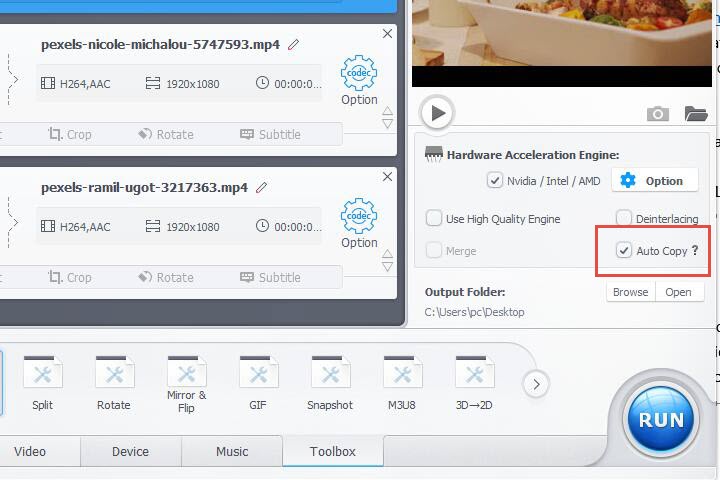Viewport: 720px width, 480px height.
Task: Select the Snapshot toolbox tool
Action: [330, 384]
